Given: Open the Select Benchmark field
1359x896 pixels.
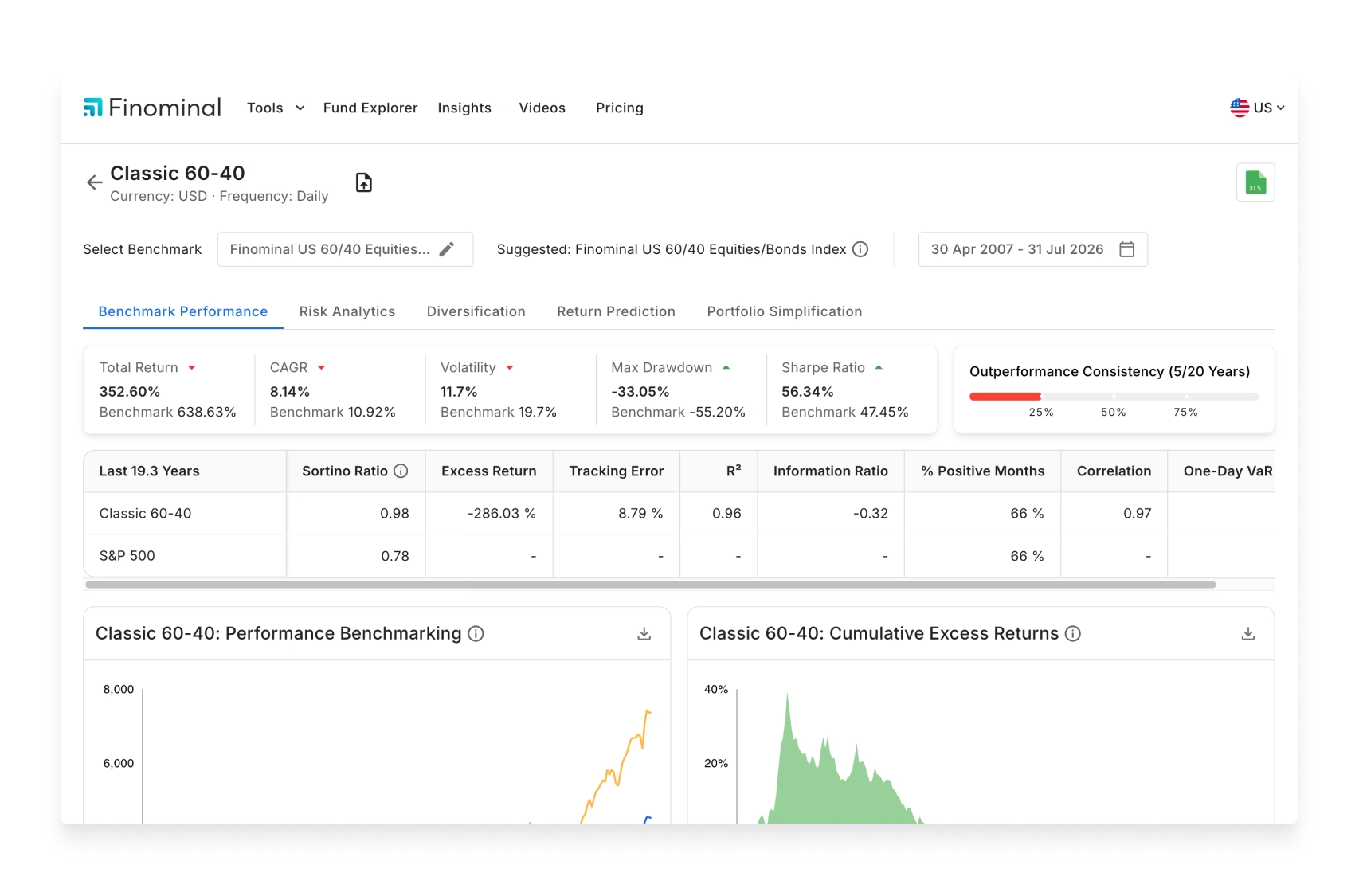Looking at the screenshot, I should click(345, 249).
